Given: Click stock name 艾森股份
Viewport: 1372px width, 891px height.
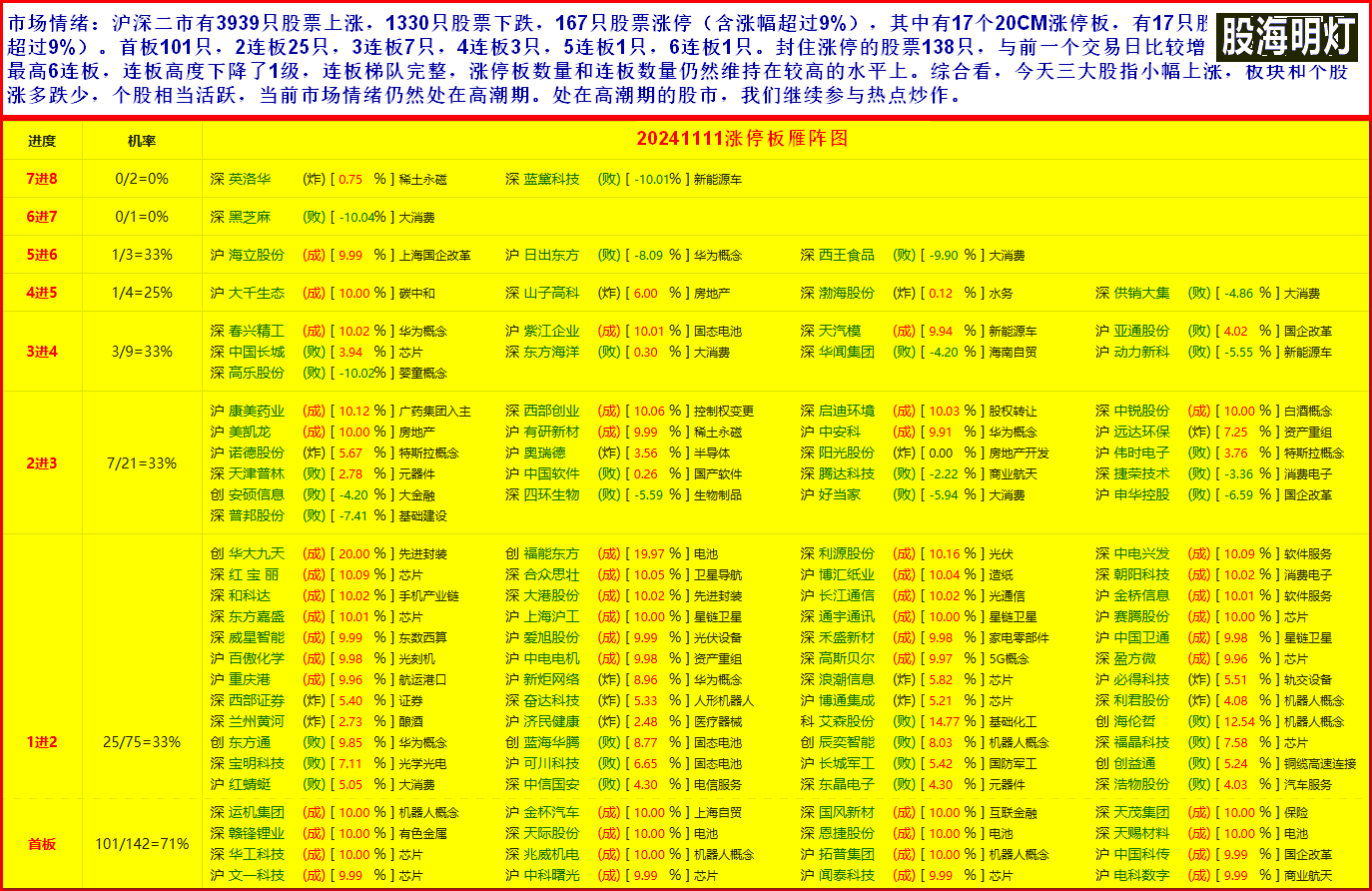Looking at the screenshot, I should point(847,721).
